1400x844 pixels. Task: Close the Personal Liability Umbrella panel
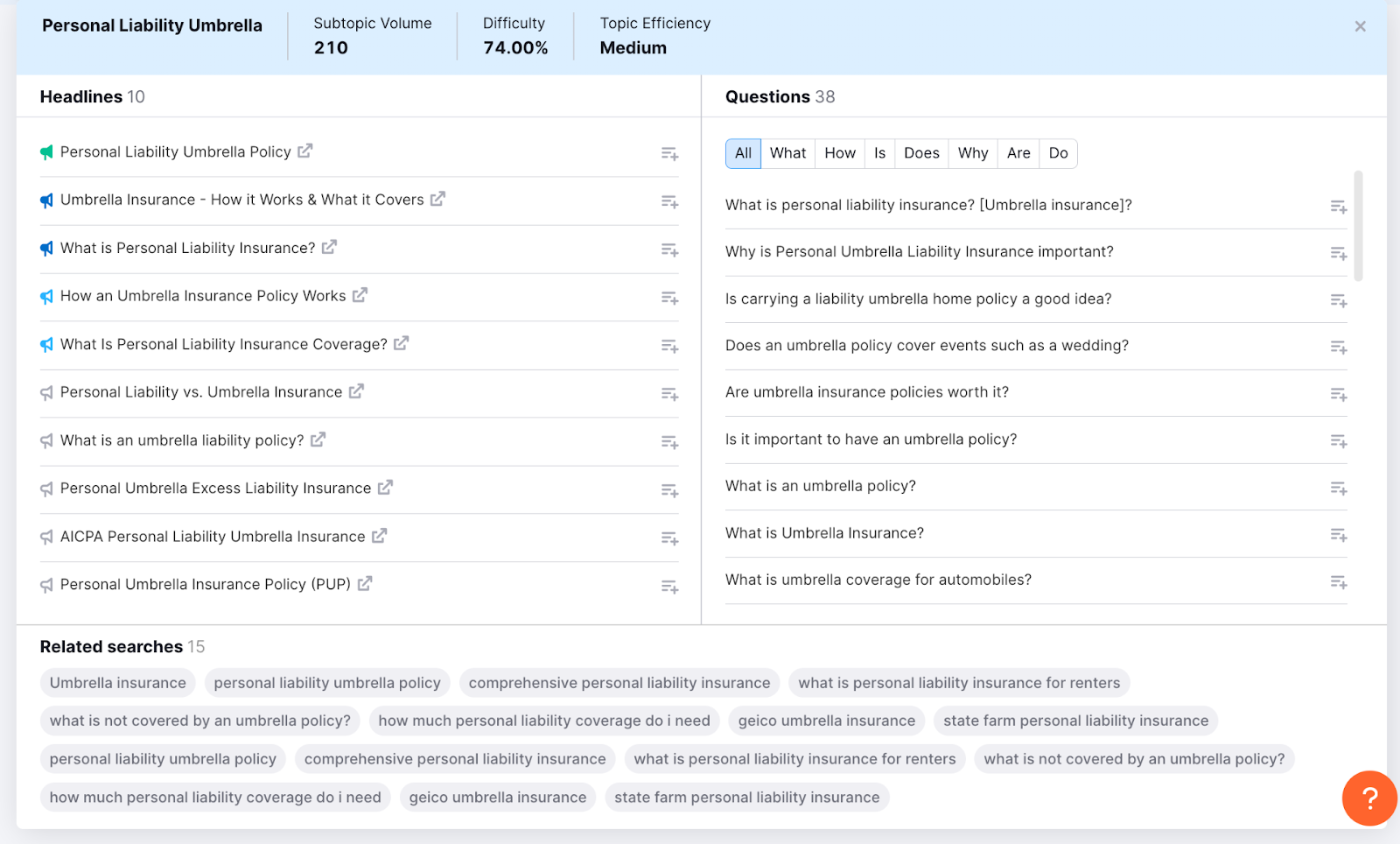(x=1360, y=26)
